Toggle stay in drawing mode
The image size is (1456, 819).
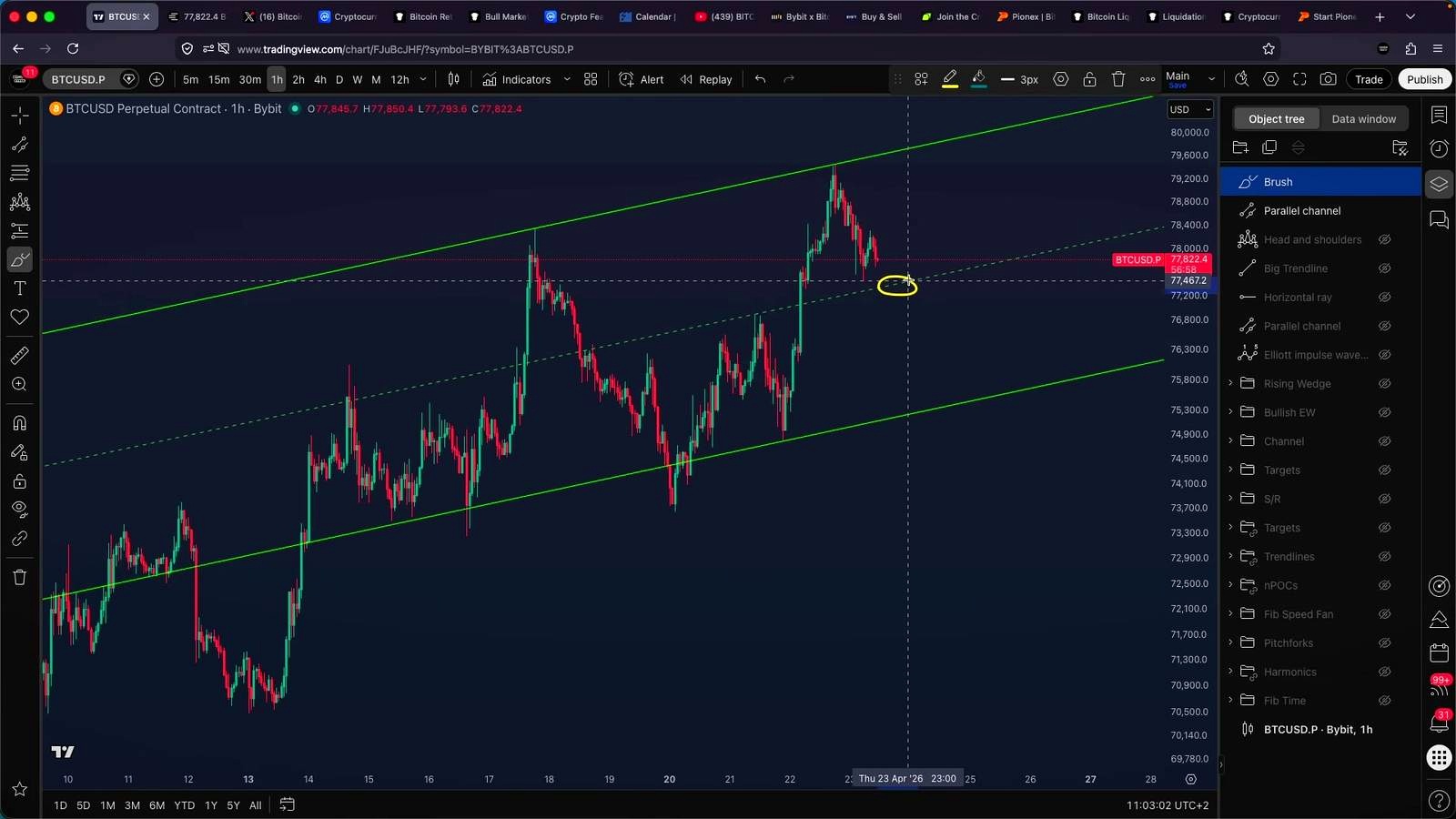coord(20,452)
